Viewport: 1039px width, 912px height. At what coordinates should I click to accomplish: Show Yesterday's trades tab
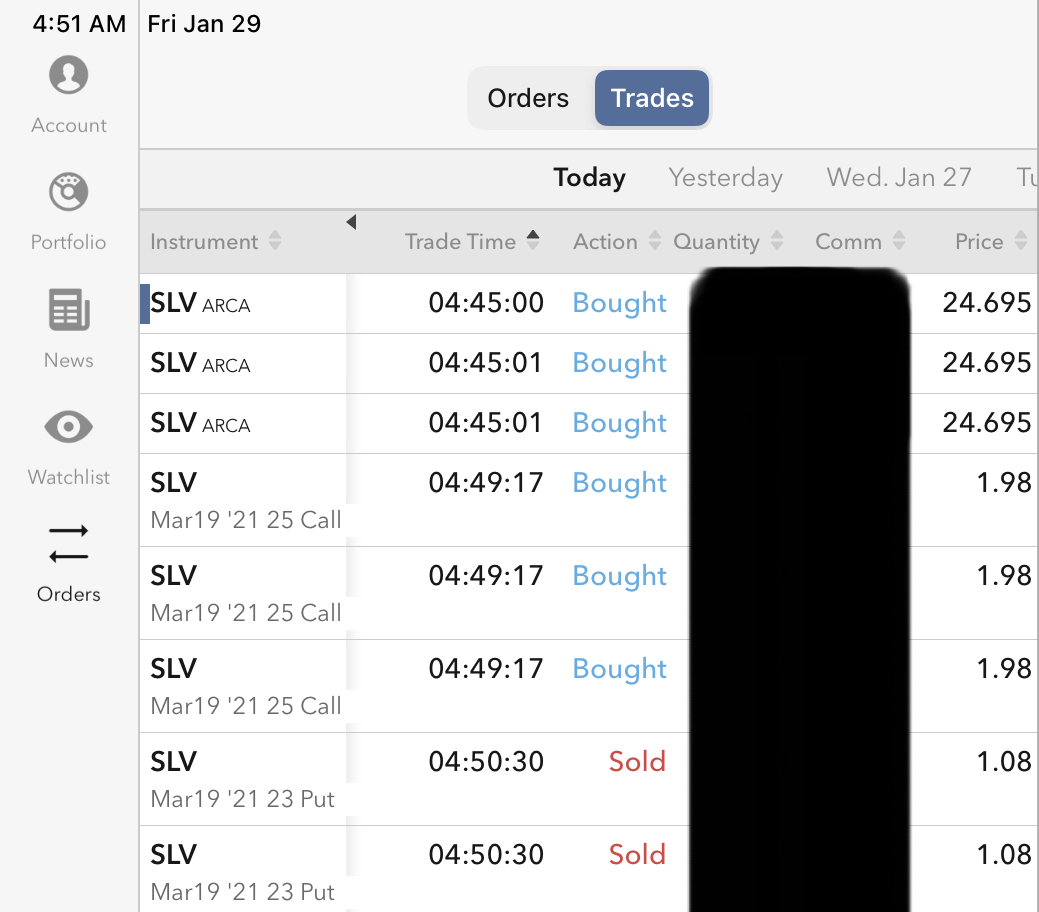click(725, 178)
